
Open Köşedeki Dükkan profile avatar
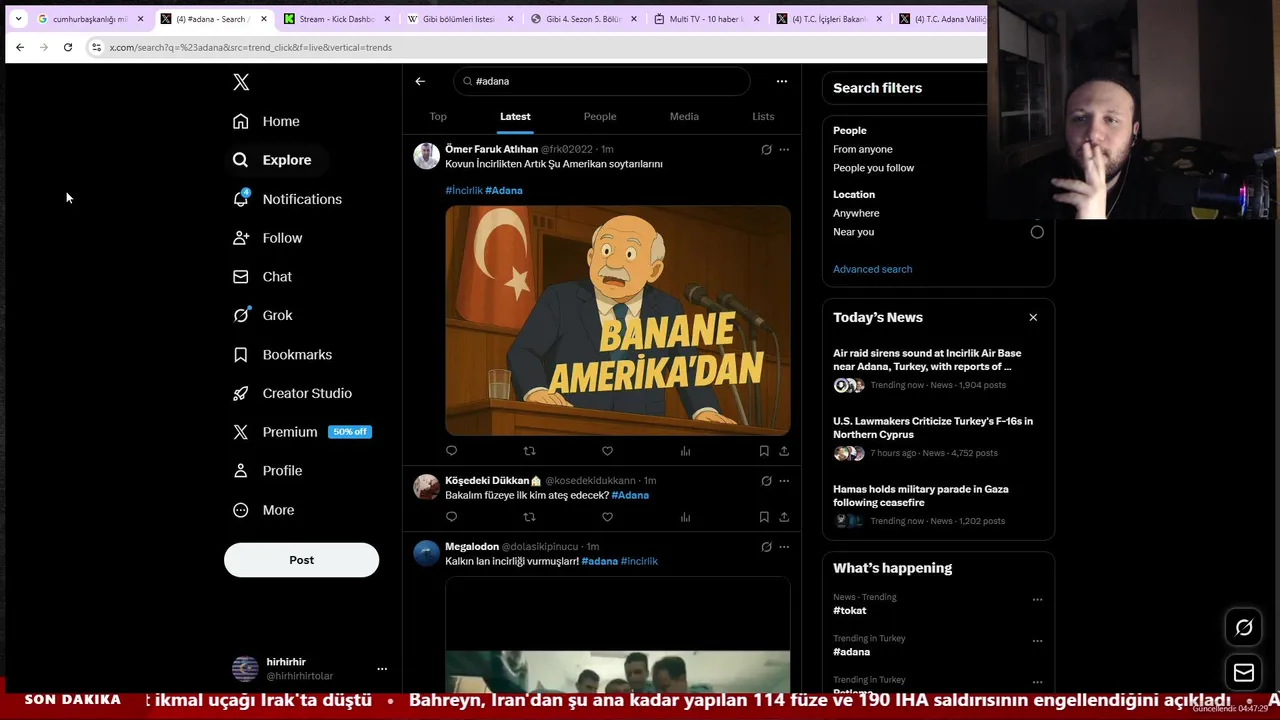click(x=427, y=487)
